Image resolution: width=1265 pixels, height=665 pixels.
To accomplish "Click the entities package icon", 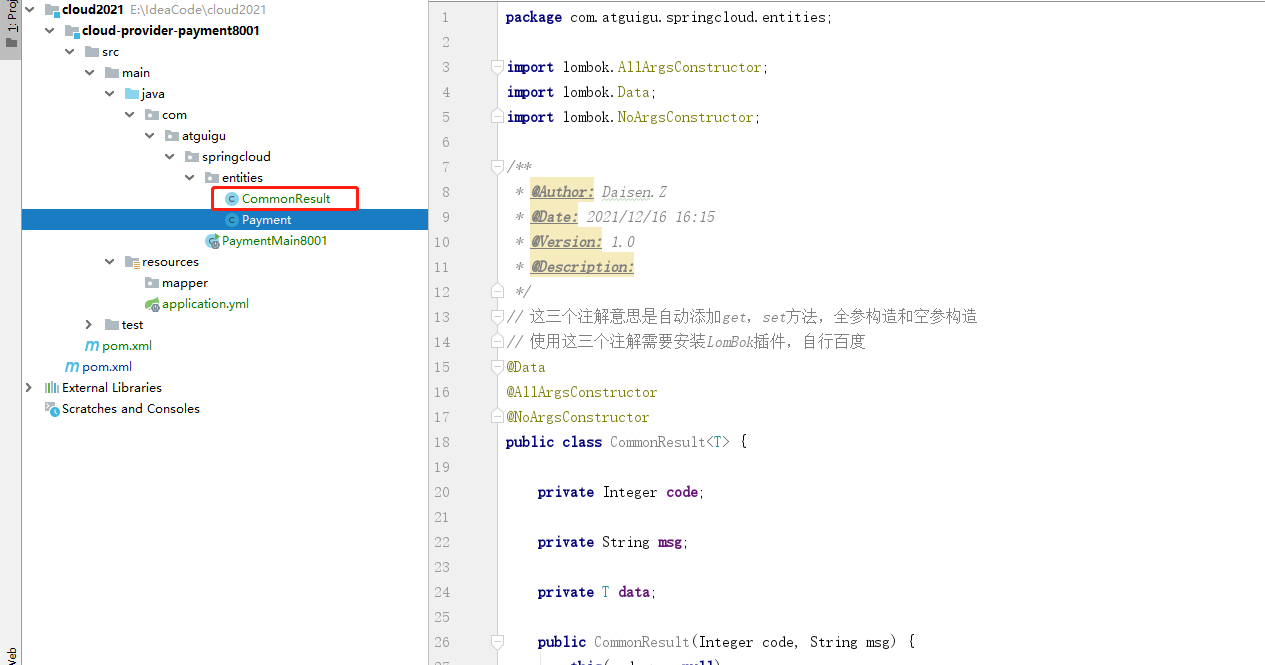I will [212, 177].
